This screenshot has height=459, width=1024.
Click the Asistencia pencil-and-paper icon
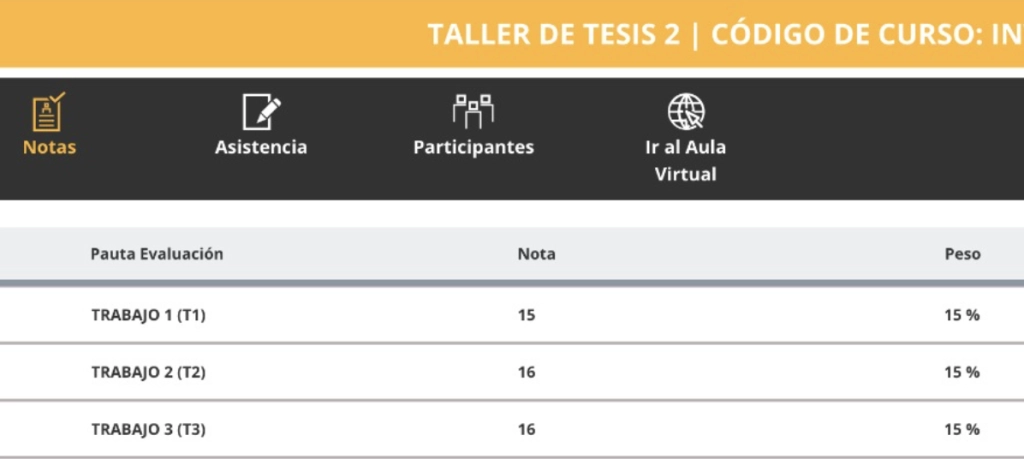(x=261, y=112)
